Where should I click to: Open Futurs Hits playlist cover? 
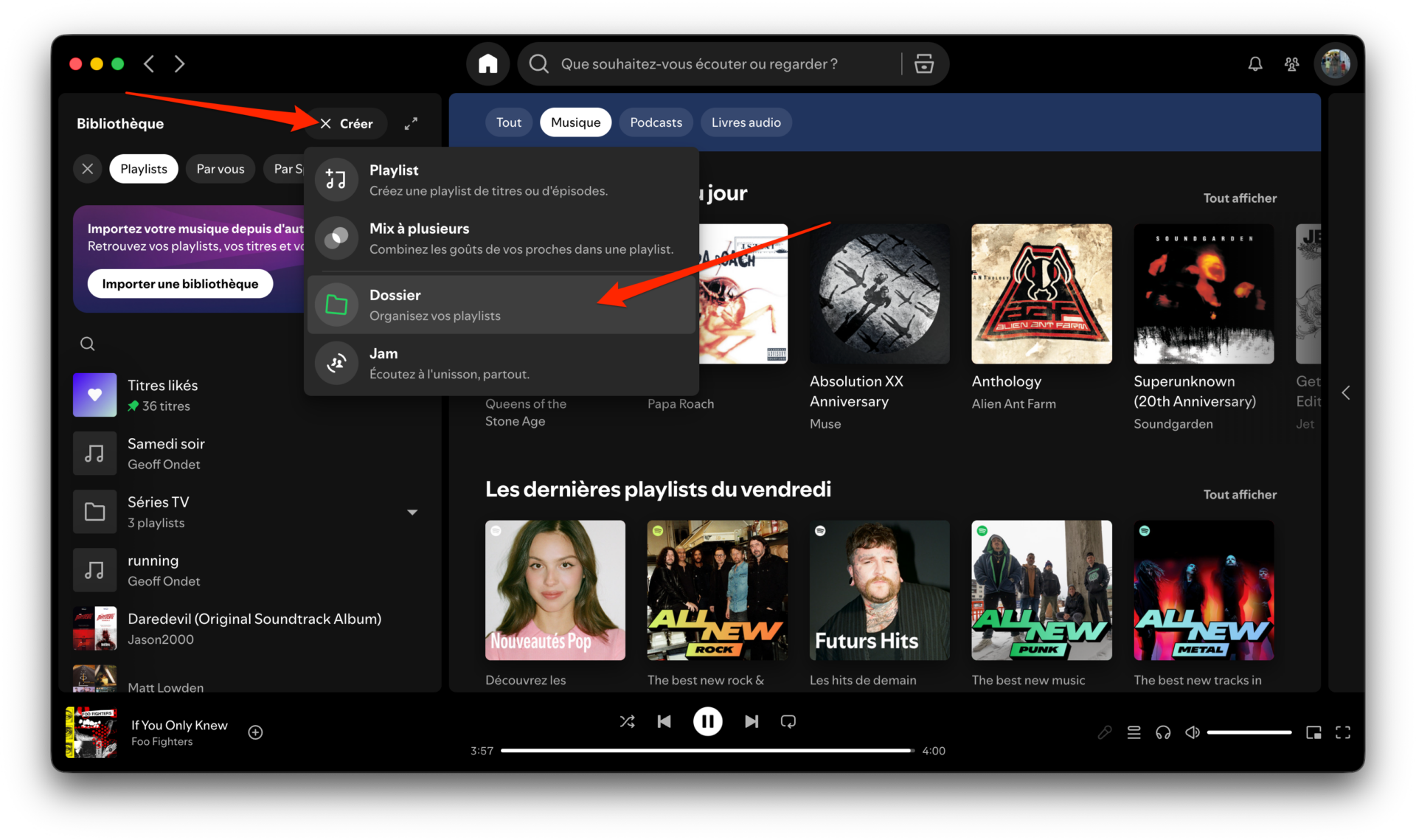(x=879, y=590)
